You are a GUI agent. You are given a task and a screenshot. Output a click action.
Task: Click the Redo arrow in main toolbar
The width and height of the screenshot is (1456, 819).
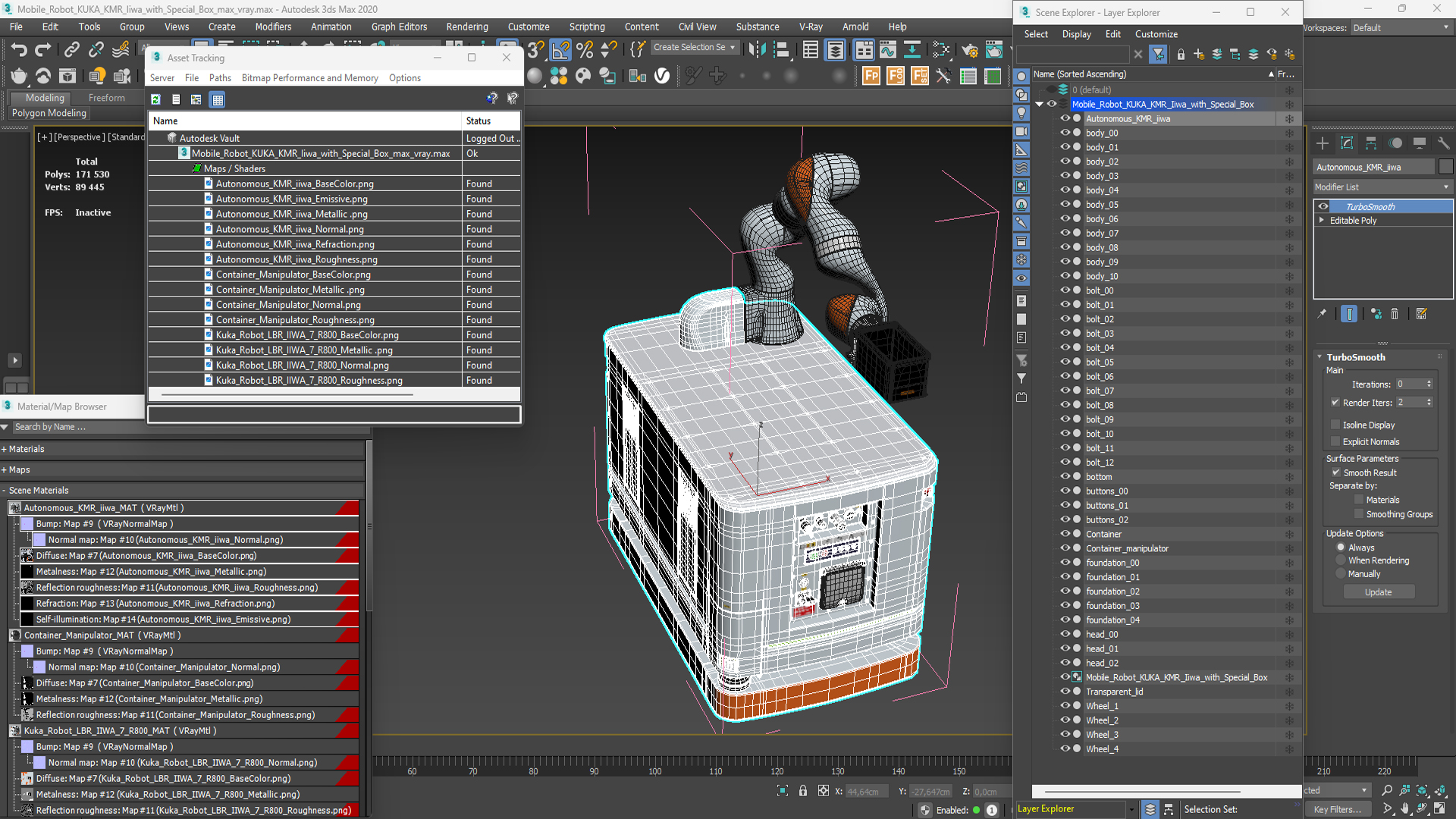(43, 50)
